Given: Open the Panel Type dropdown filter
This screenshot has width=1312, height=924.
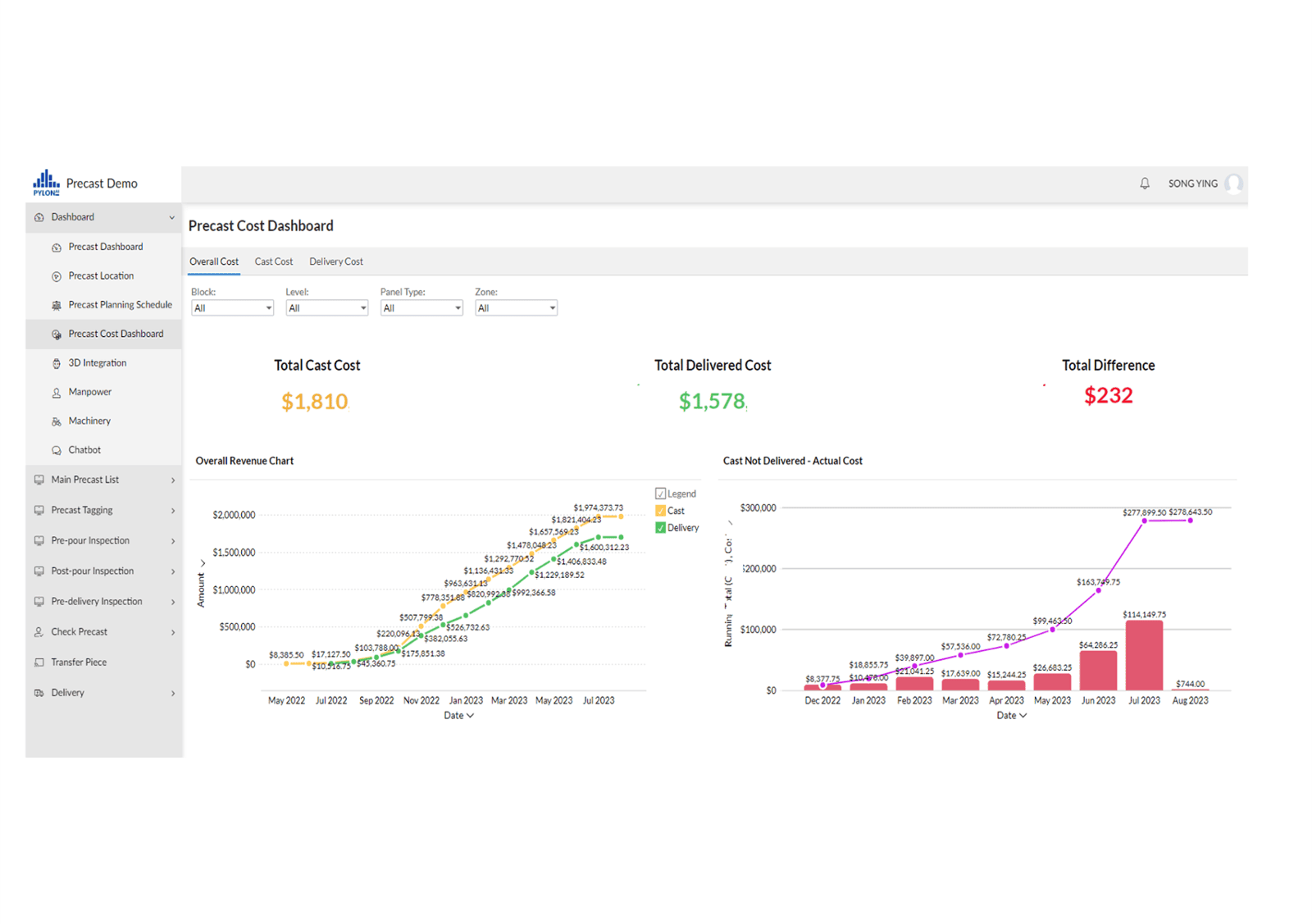Looking at the screenshot, I should 421,308.
